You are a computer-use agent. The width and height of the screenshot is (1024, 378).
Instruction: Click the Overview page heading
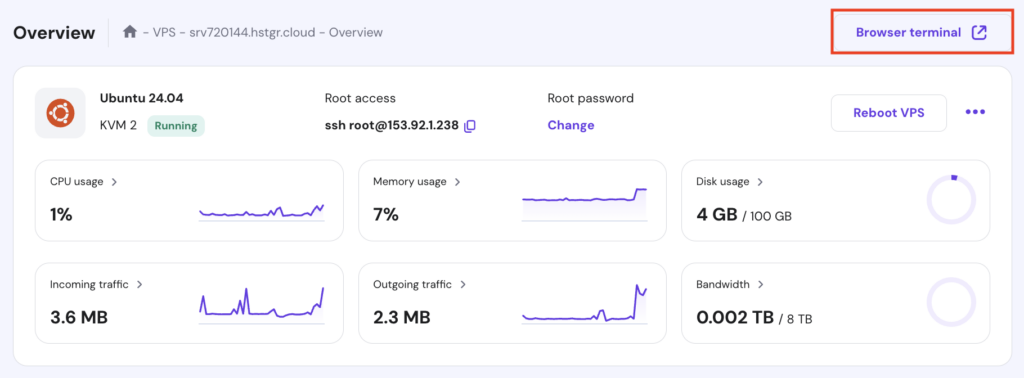[54, 32]
